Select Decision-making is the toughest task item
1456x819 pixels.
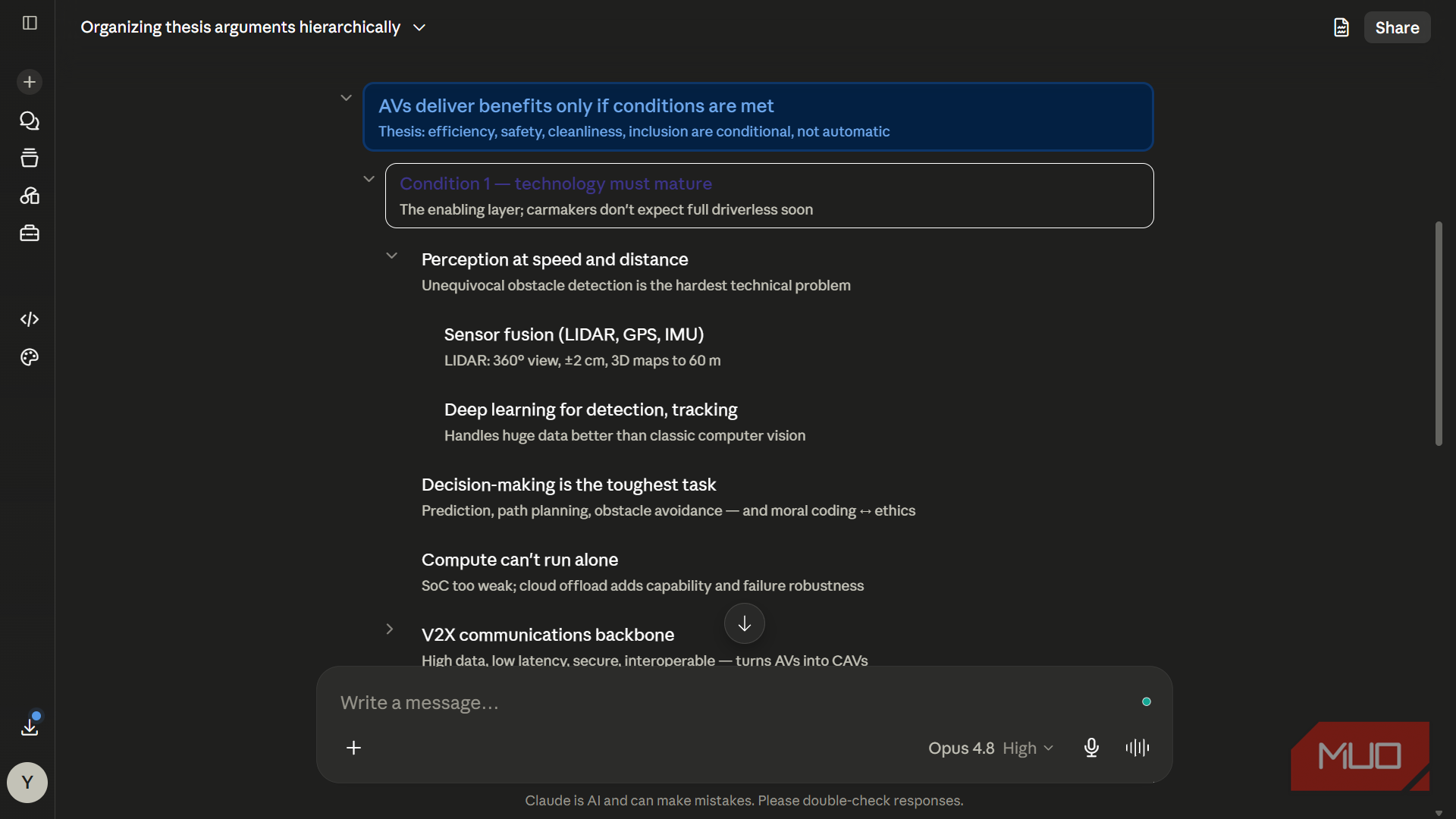point(569,485)
